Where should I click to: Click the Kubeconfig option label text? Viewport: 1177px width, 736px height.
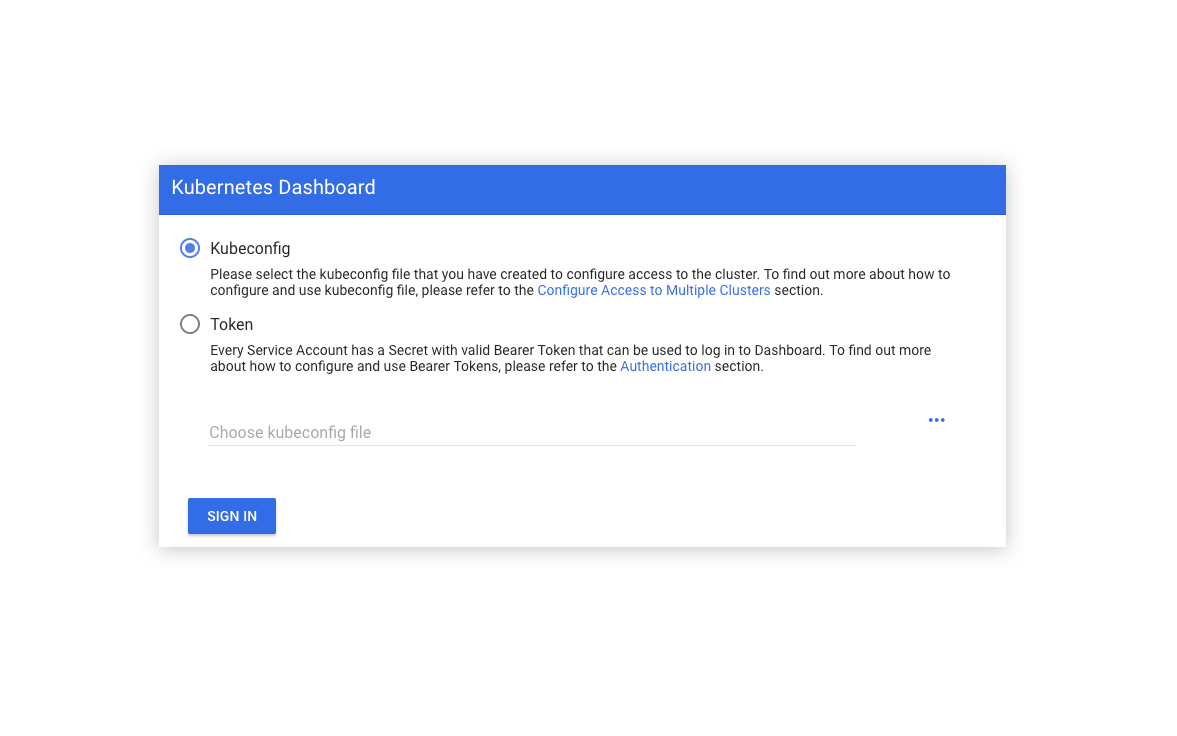coord(250,248)
